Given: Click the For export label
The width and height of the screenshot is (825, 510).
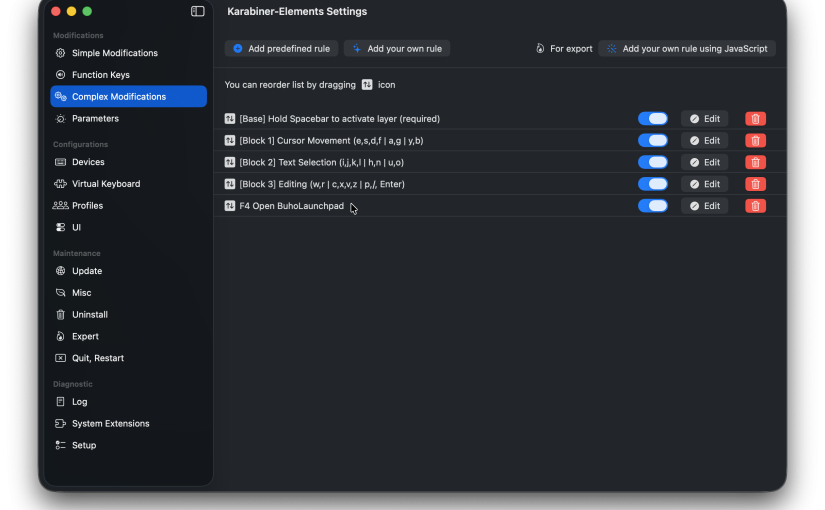Looking at the screenshot, I should click(x=571, y=48).
